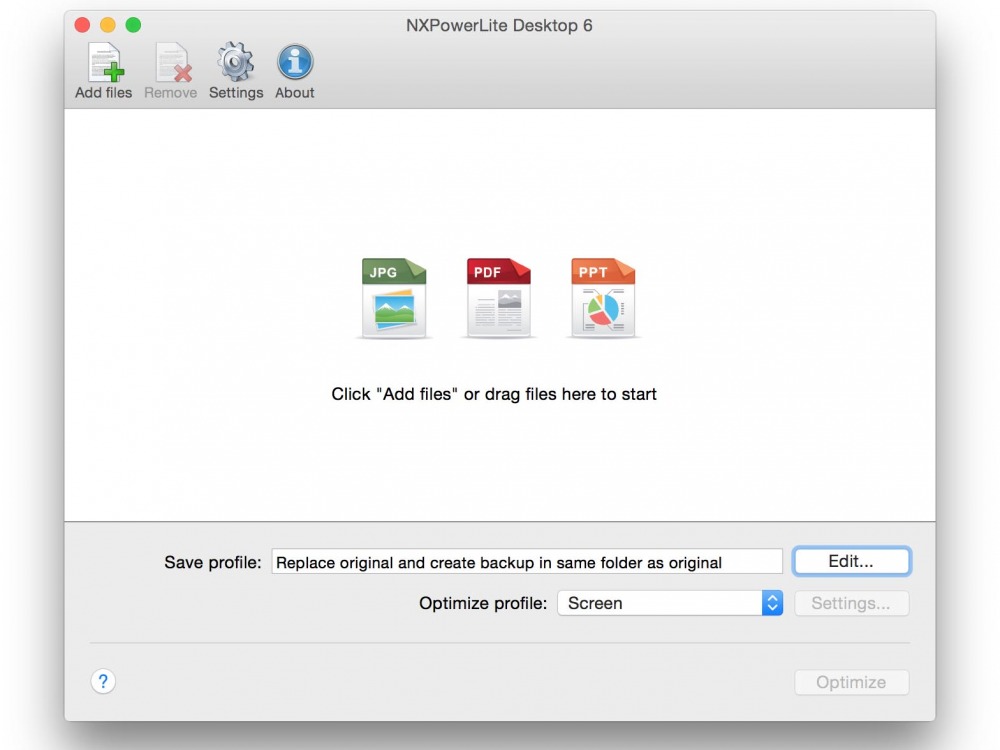Zoom the window using the green button
The width and height of the screenshot is (1000, 750).
(133, 25)
